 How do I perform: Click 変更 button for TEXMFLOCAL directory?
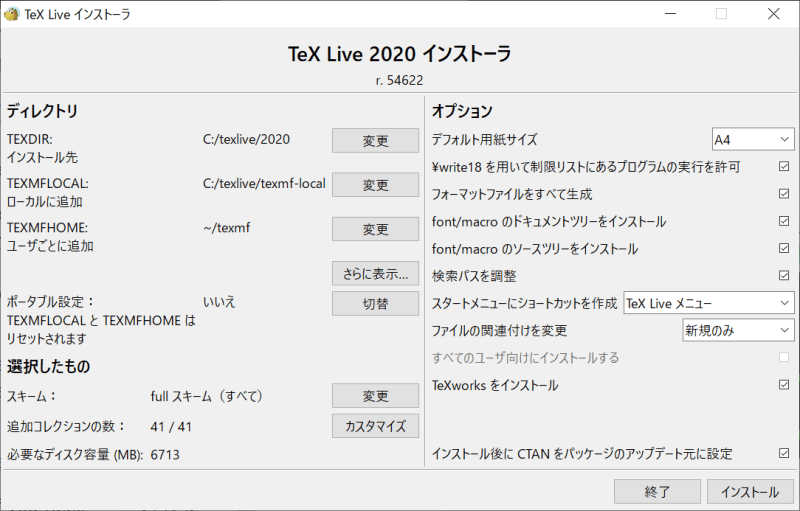[375, 185]
